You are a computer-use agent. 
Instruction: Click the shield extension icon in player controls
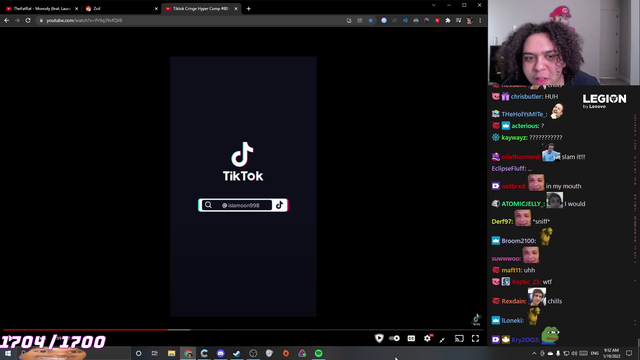coord(379,338)
